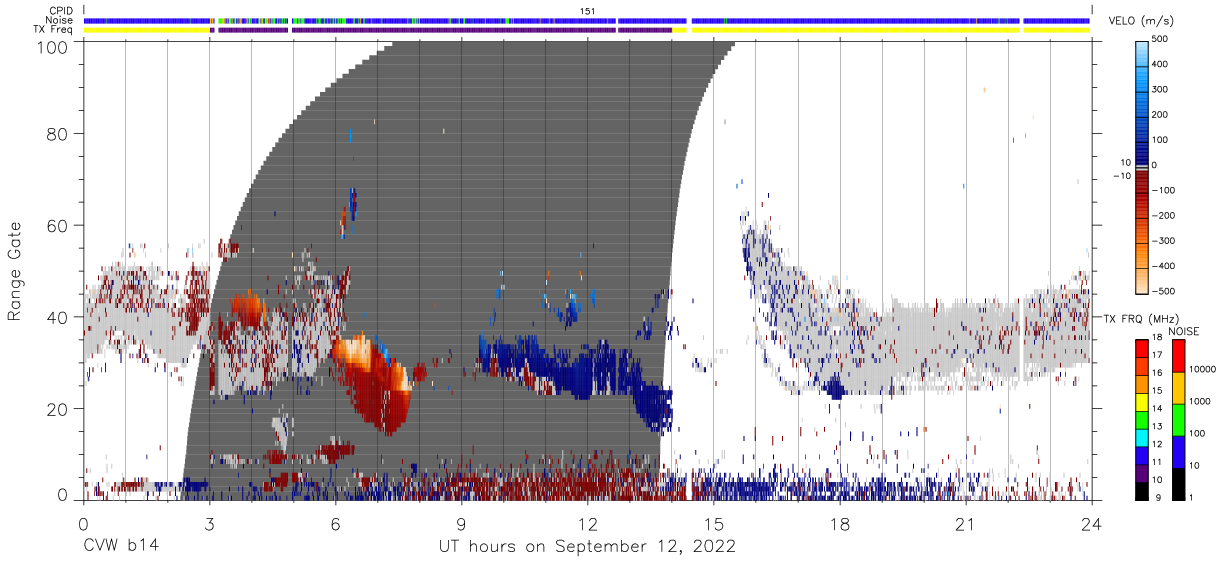Click the TX Freq row label
The height and width of the screenshot is (567, 1228).
coord(54,30)
